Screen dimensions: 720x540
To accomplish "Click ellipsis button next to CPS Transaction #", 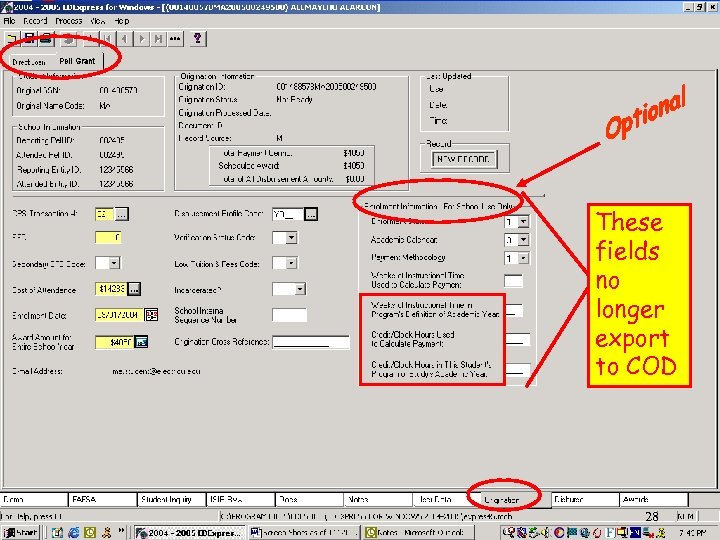I will pyautogui.click(x=121, y=214).
